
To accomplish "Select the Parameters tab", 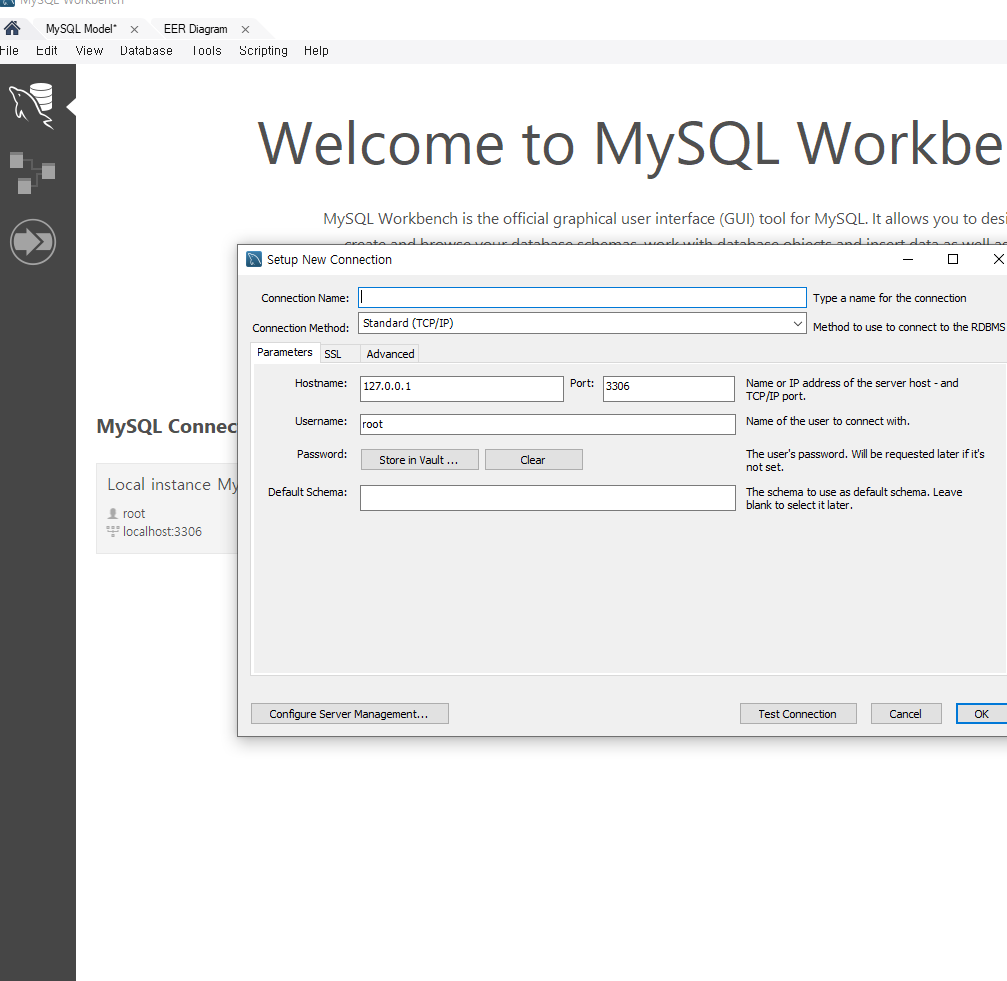I will point(285,352).
